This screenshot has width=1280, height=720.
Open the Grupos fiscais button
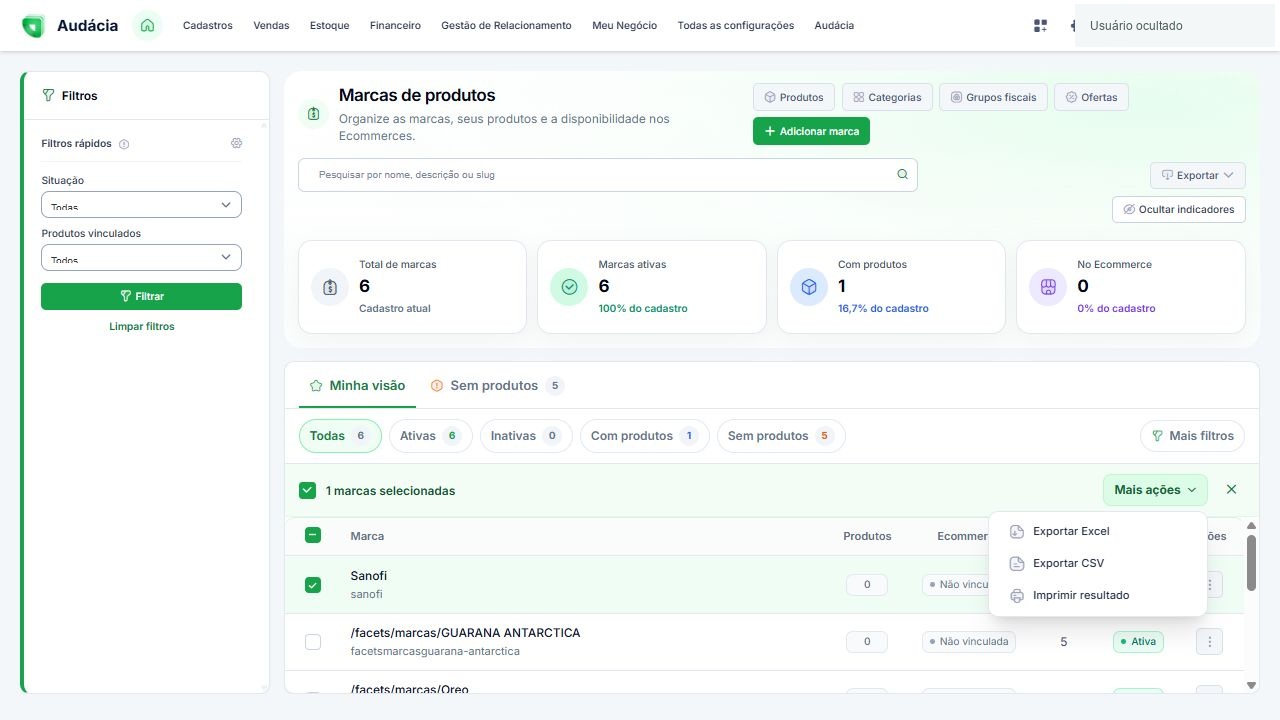994,97
